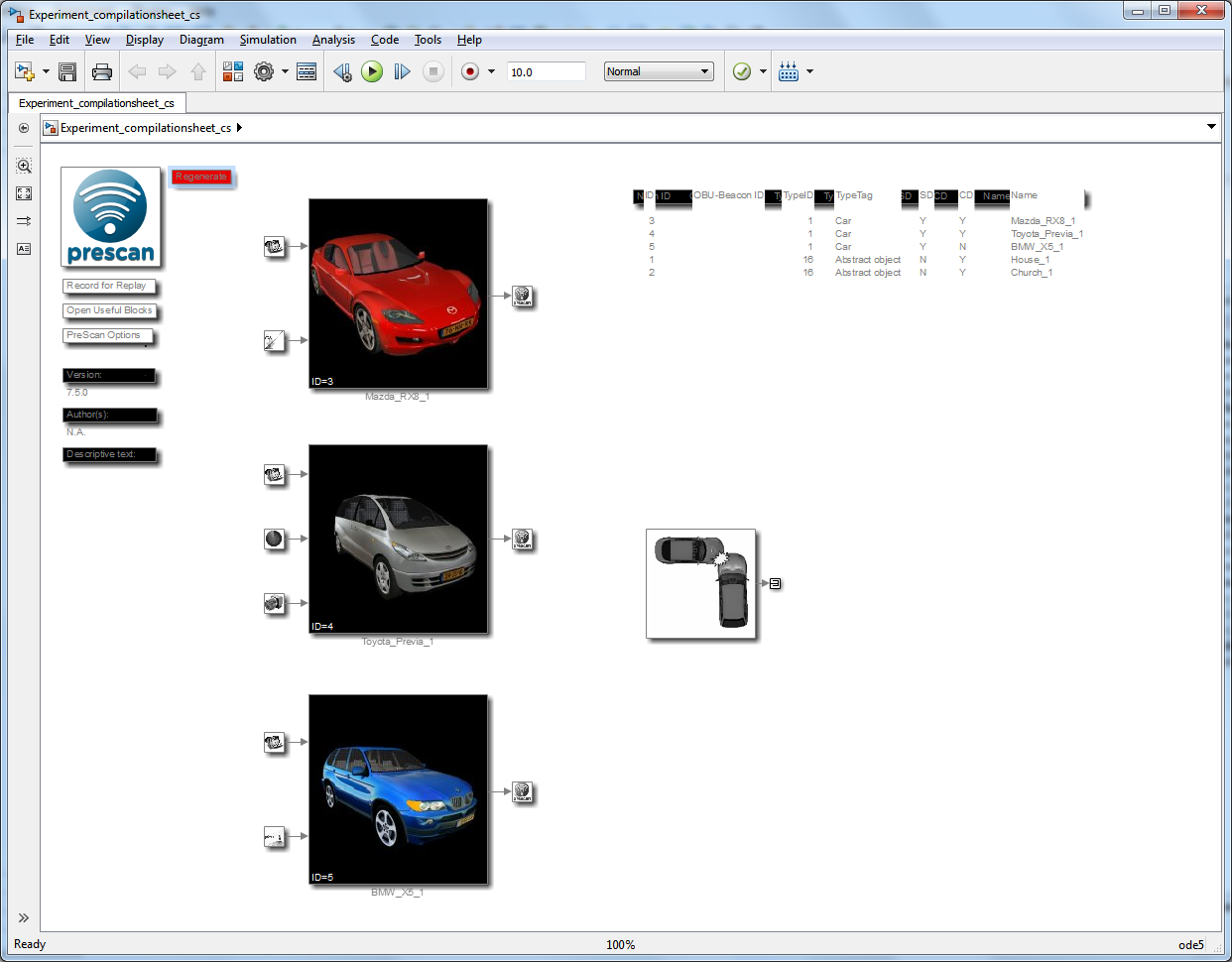Expand the left palette with the double chevron
1232x962 pixels.
click(24, 918)
